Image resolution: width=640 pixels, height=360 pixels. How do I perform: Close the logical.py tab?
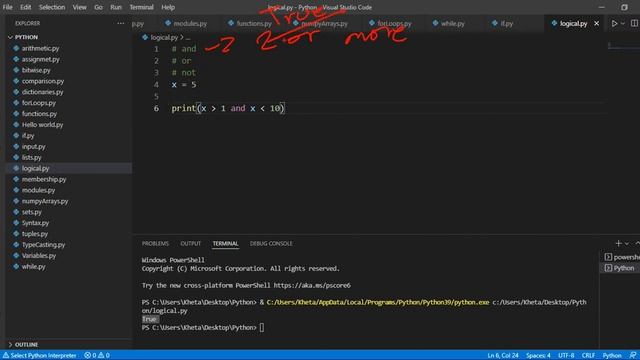coord(596,24)
